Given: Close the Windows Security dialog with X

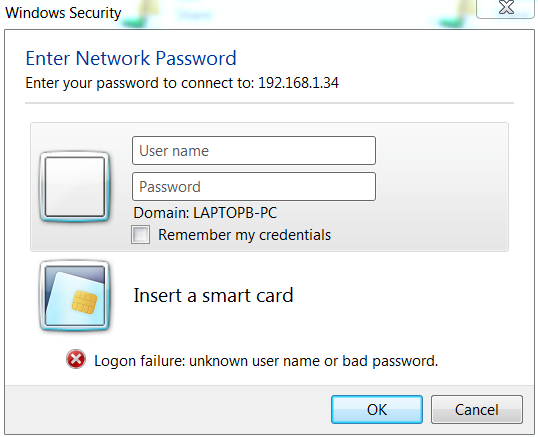Looking at the screenshot, I should click(506, 8).
